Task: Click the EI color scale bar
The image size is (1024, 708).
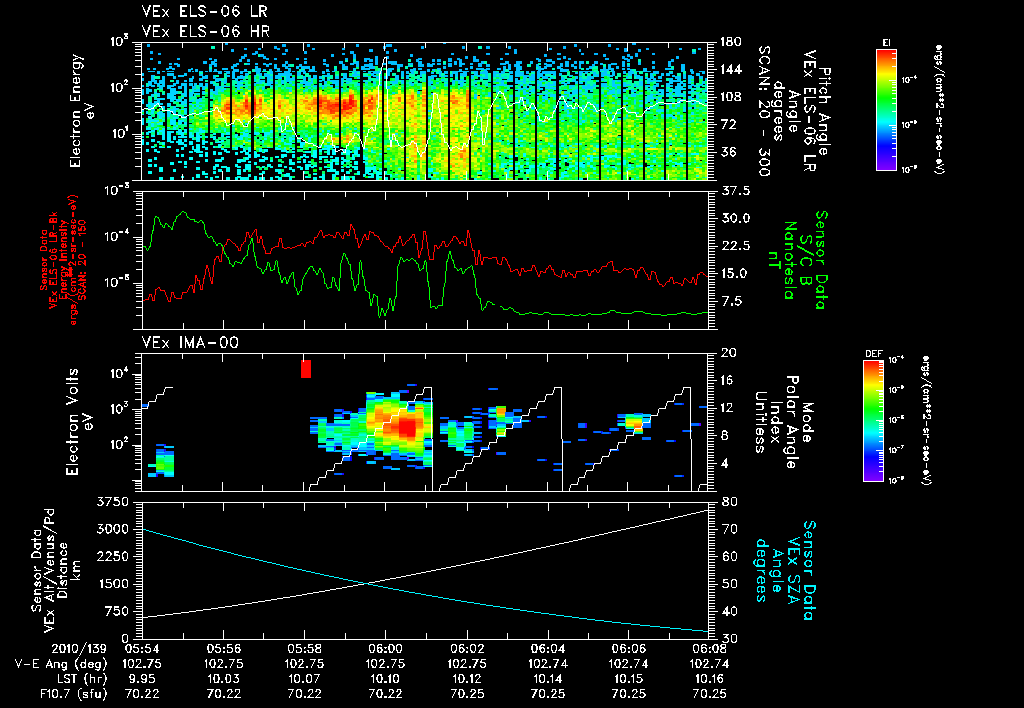Action: point(886,110)
